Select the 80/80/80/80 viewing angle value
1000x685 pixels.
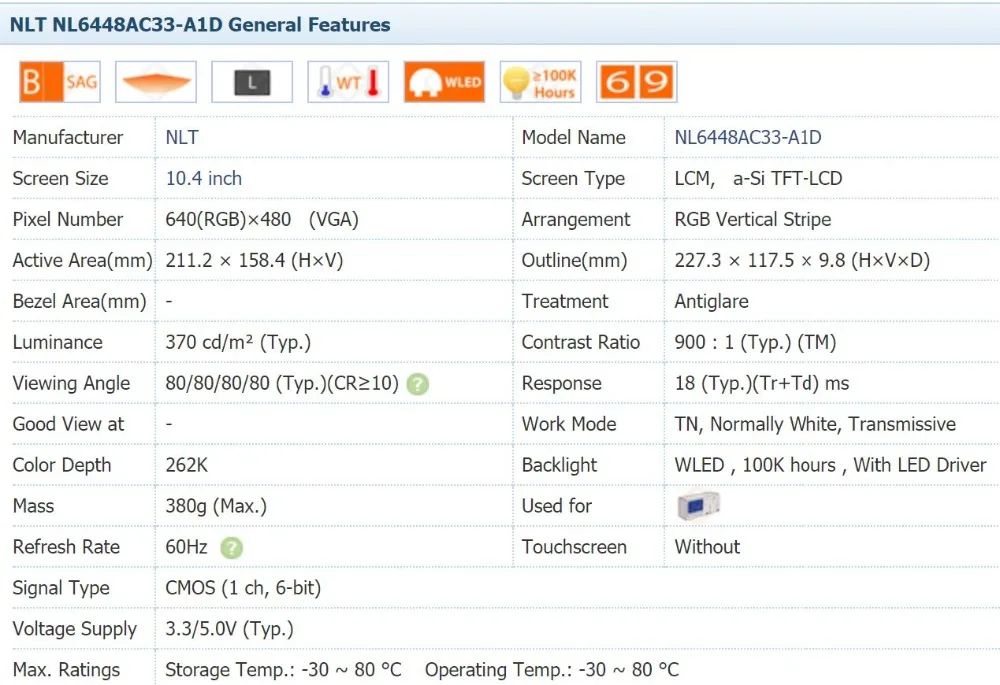(282, 383)
